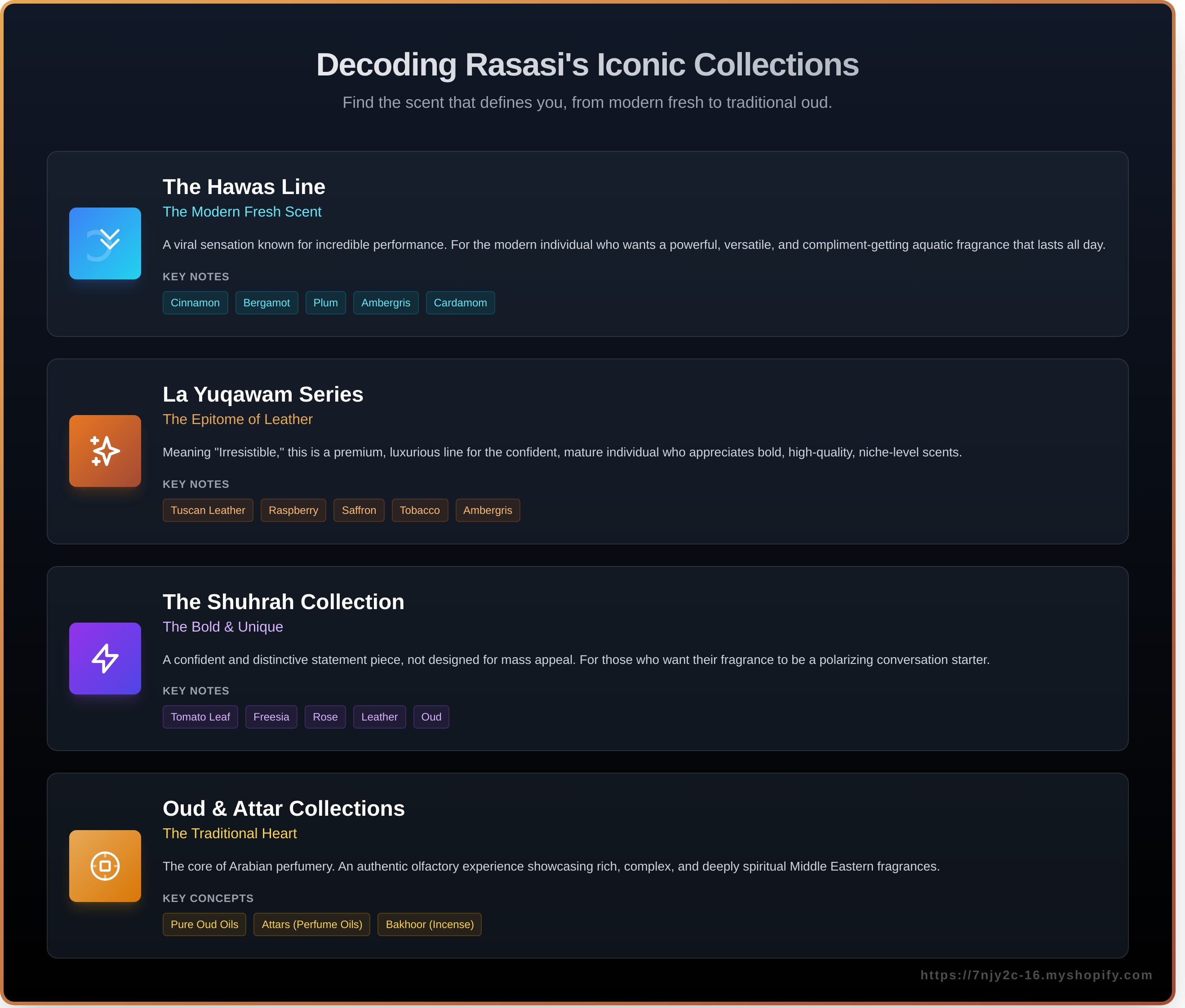Click the Tobacco note tag

420,510
